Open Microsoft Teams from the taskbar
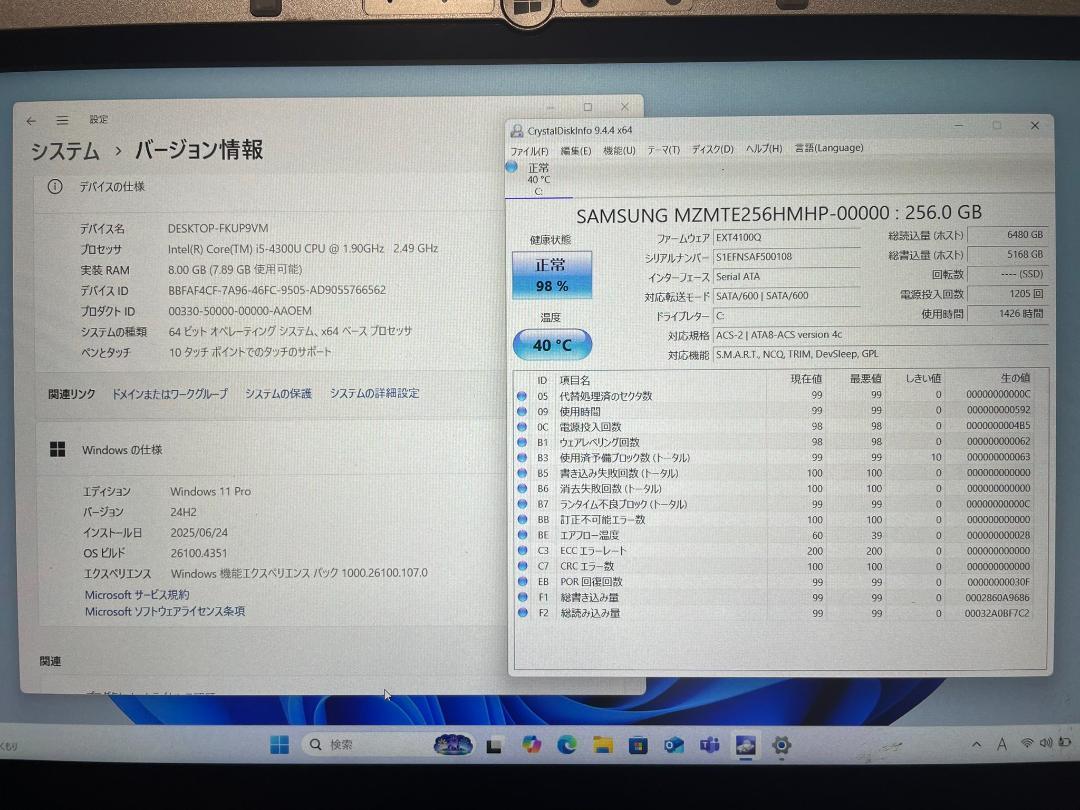1080x810 pixels. [709, 745]
